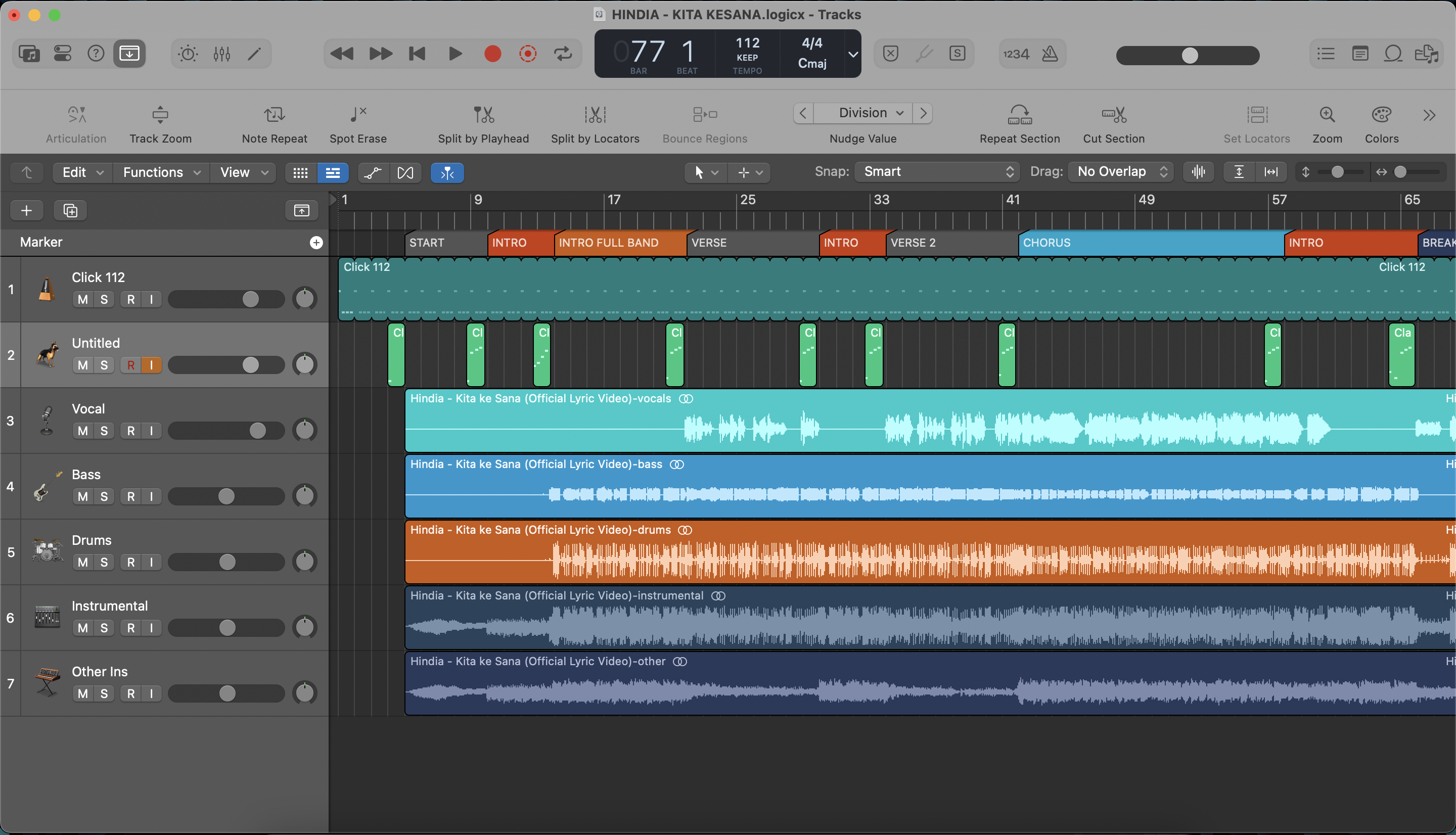Open the Functions menu
The image size is (1456, 835).
click(x=161, y=172)
